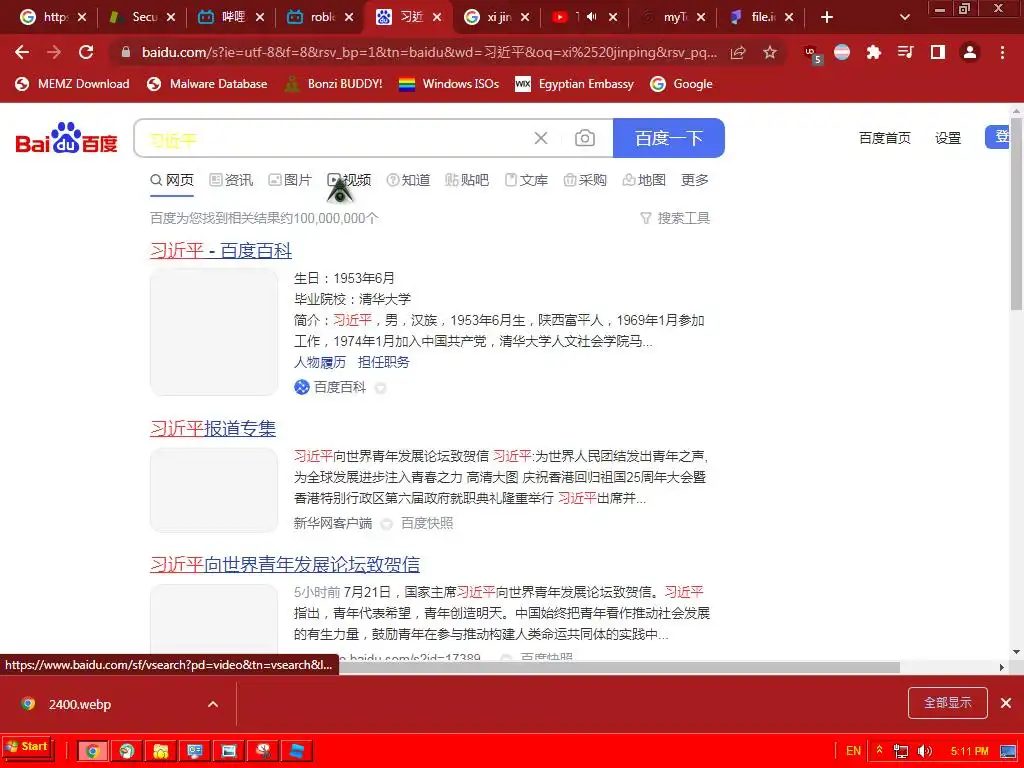Click the browser Back arrow
1024x768 pixels.
tap(22, 52)
